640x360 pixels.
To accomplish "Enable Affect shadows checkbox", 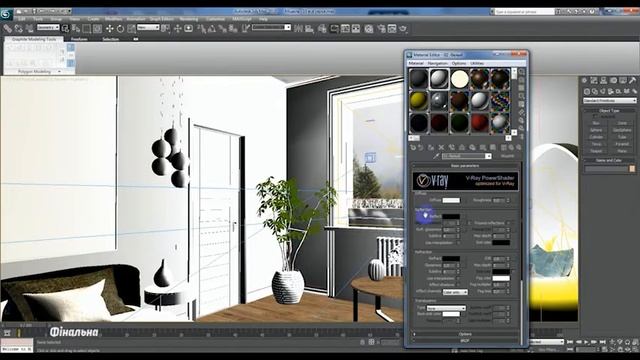I will (x=458, y=285).
